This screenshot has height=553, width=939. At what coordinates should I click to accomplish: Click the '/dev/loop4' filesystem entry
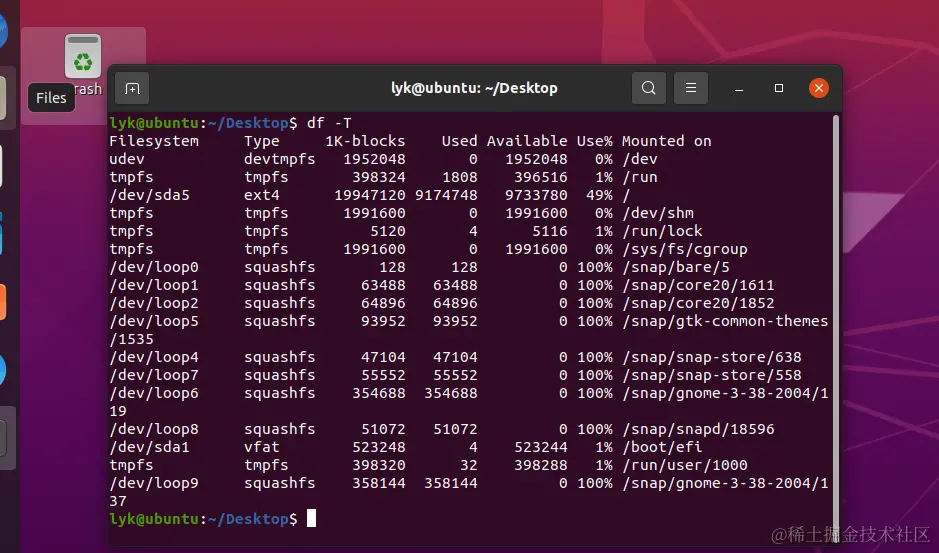pos(154,357)
